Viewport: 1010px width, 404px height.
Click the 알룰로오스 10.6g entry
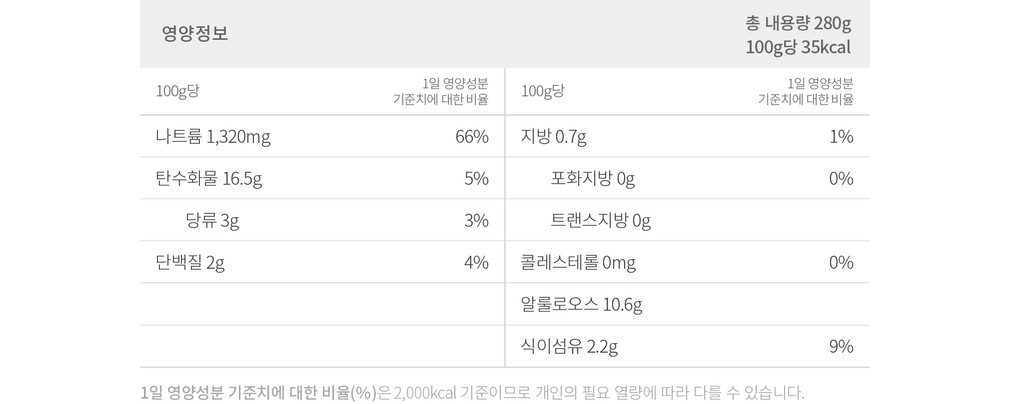pyautogui.click(x=581, y=305)
